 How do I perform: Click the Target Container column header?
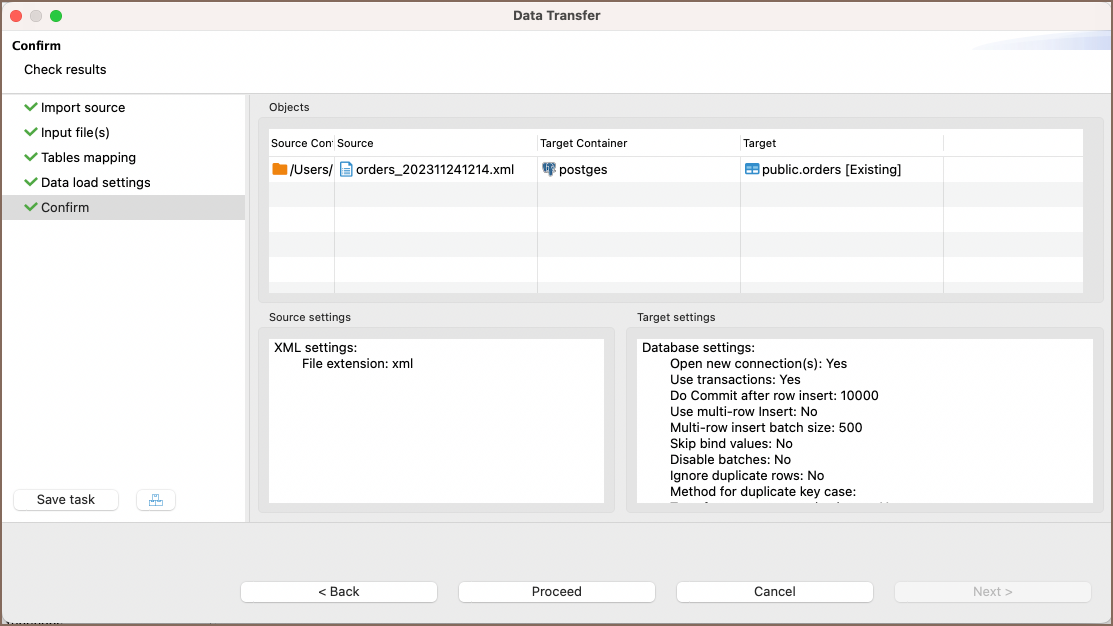tap(584, 144)
